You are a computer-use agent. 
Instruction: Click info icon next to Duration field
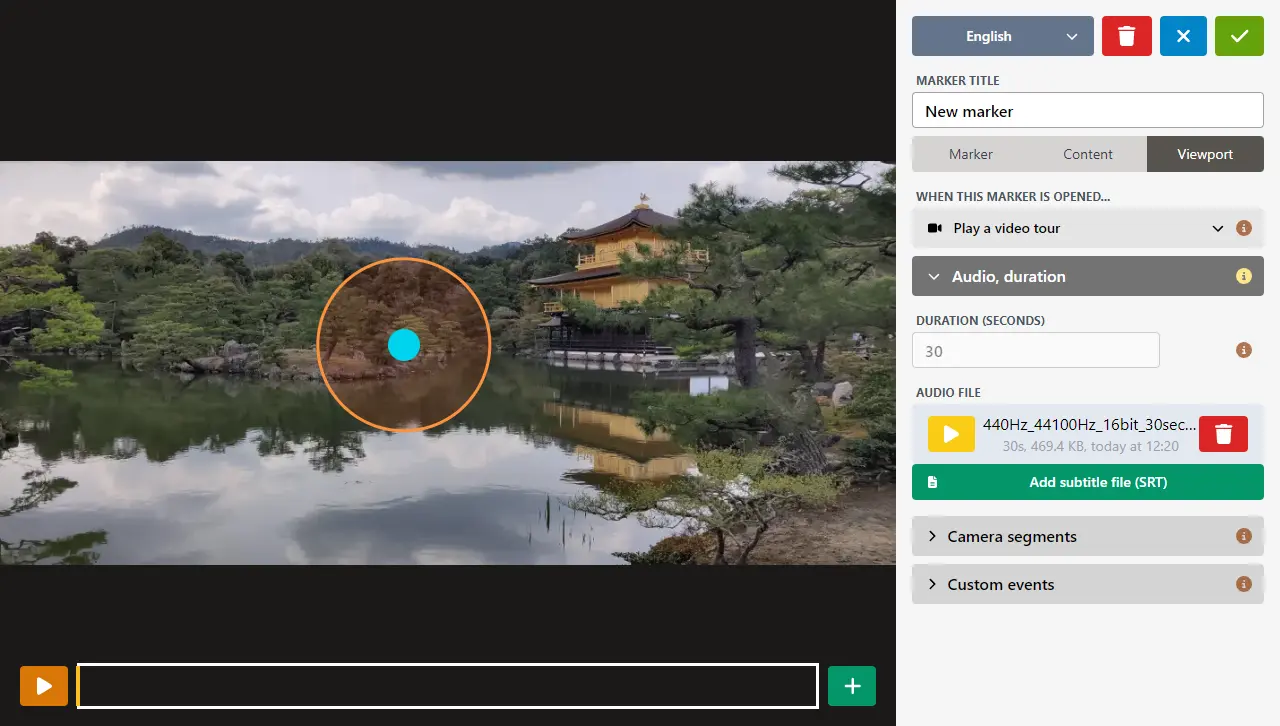(1244, 350)
